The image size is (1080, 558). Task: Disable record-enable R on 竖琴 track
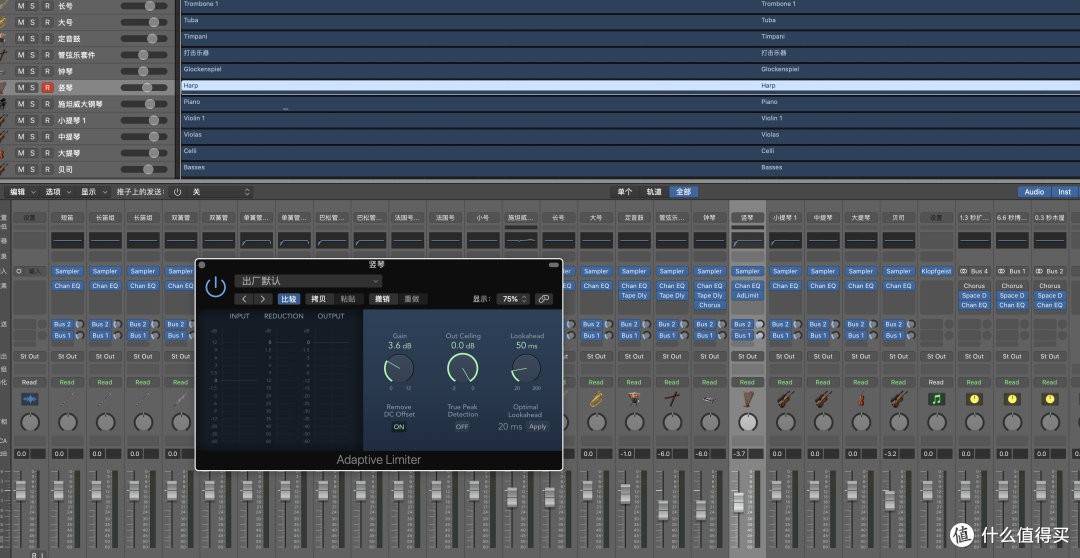48,87
